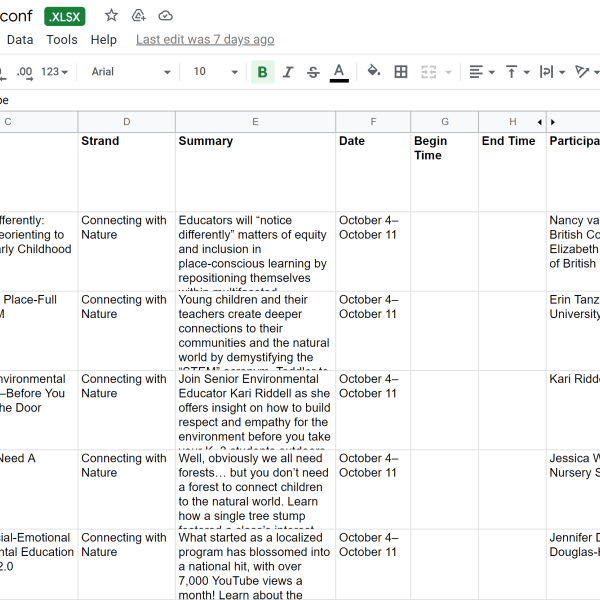The width and height of the screenshot is (600, 600).
Task: Click the increase decimal places icon
Action: click(25, 72)
